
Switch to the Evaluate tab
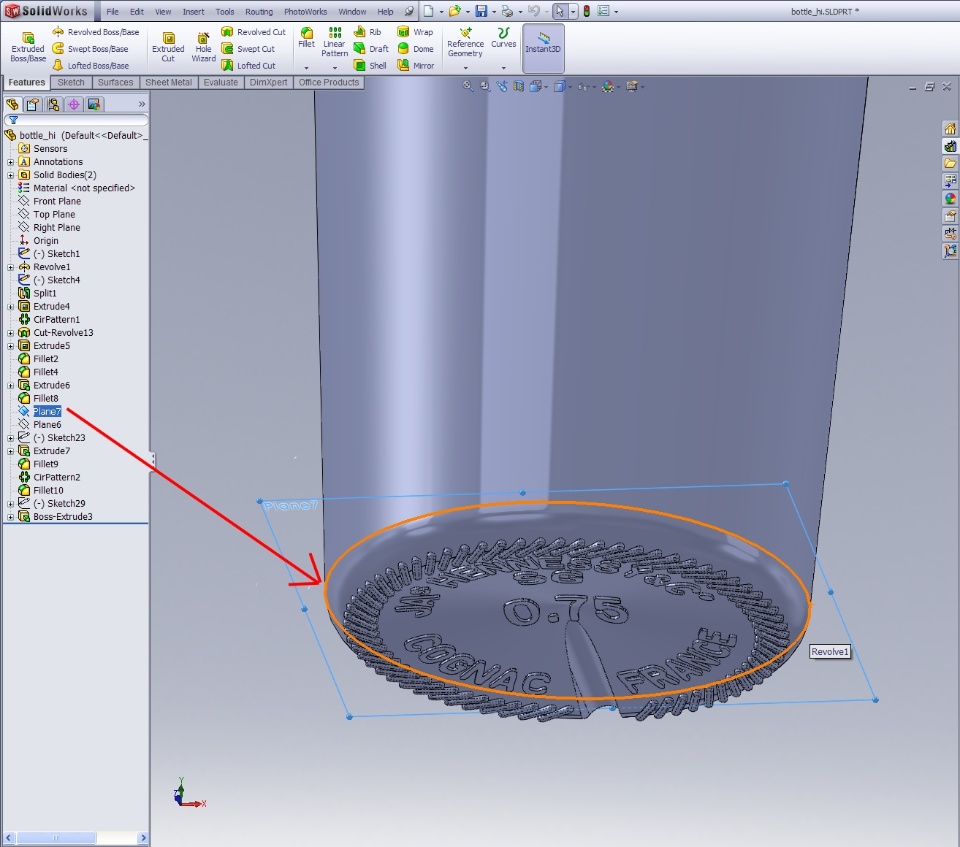[220, 83]
